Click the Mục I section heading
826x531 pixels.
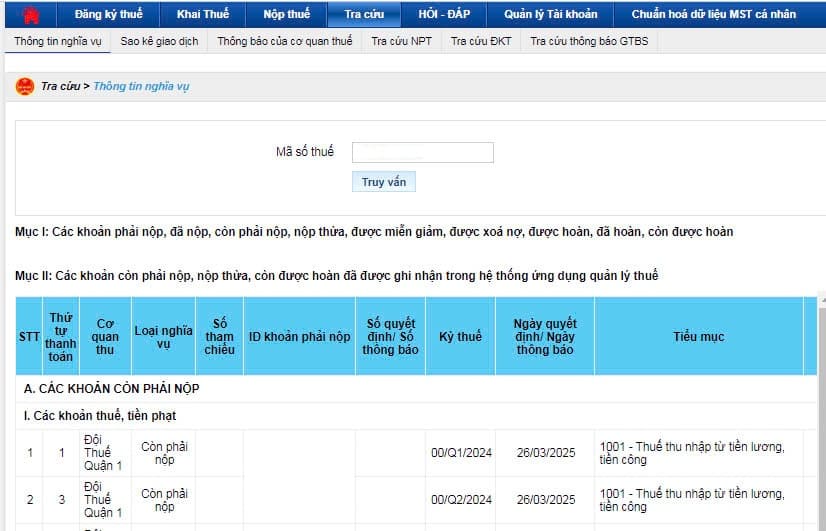[374, 232]
